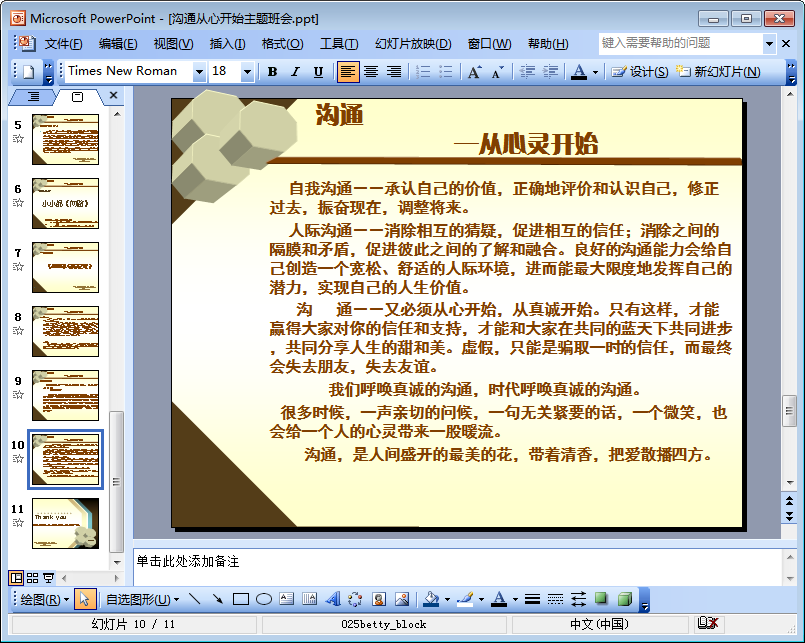Viewport: 805px width, 643px height.
Task: Open the font name dropdown
Action: coord(199,71)
